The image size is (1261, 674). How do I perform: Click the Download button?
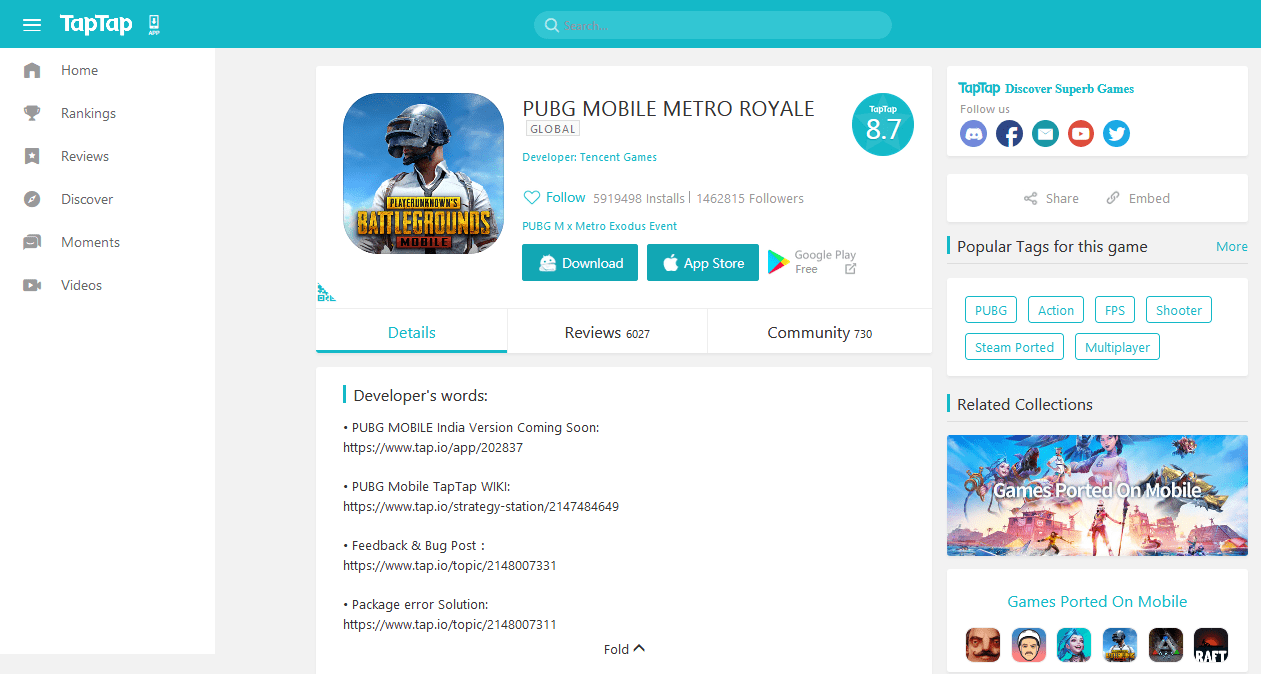pos(580,263)
